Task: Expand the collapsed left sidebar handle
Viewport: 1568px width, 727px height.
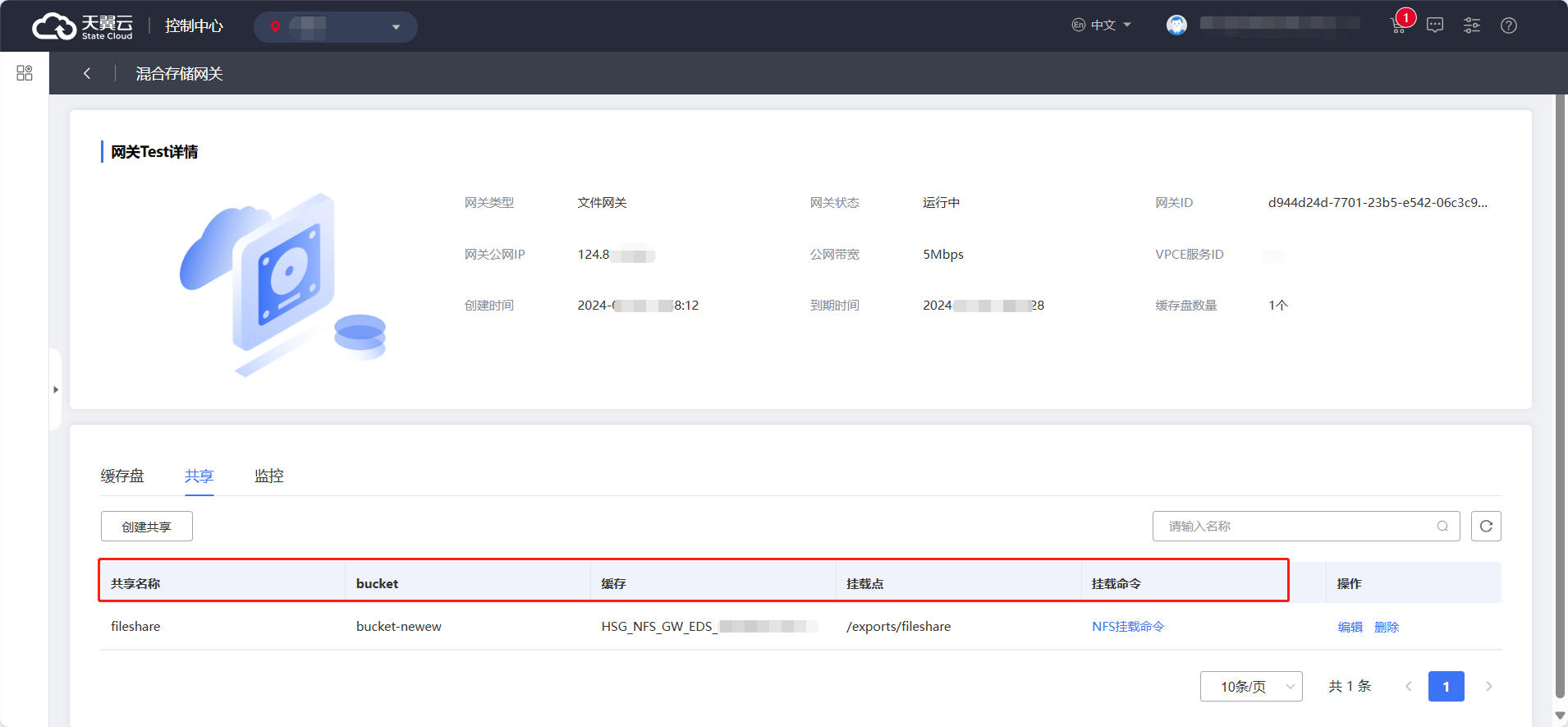Action: tap(55, 389)
